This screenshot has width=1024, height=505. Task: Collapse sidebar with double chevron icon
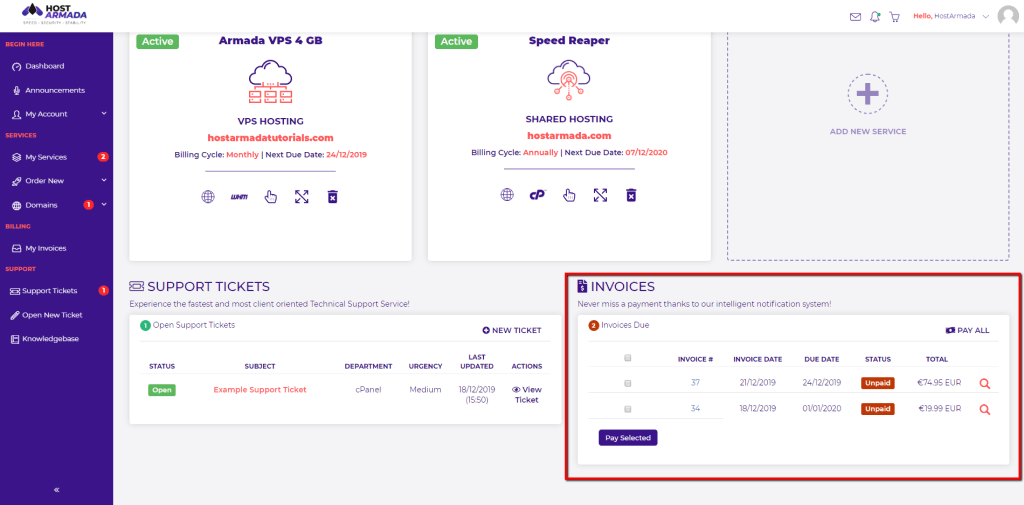click(x=56, y=489)
